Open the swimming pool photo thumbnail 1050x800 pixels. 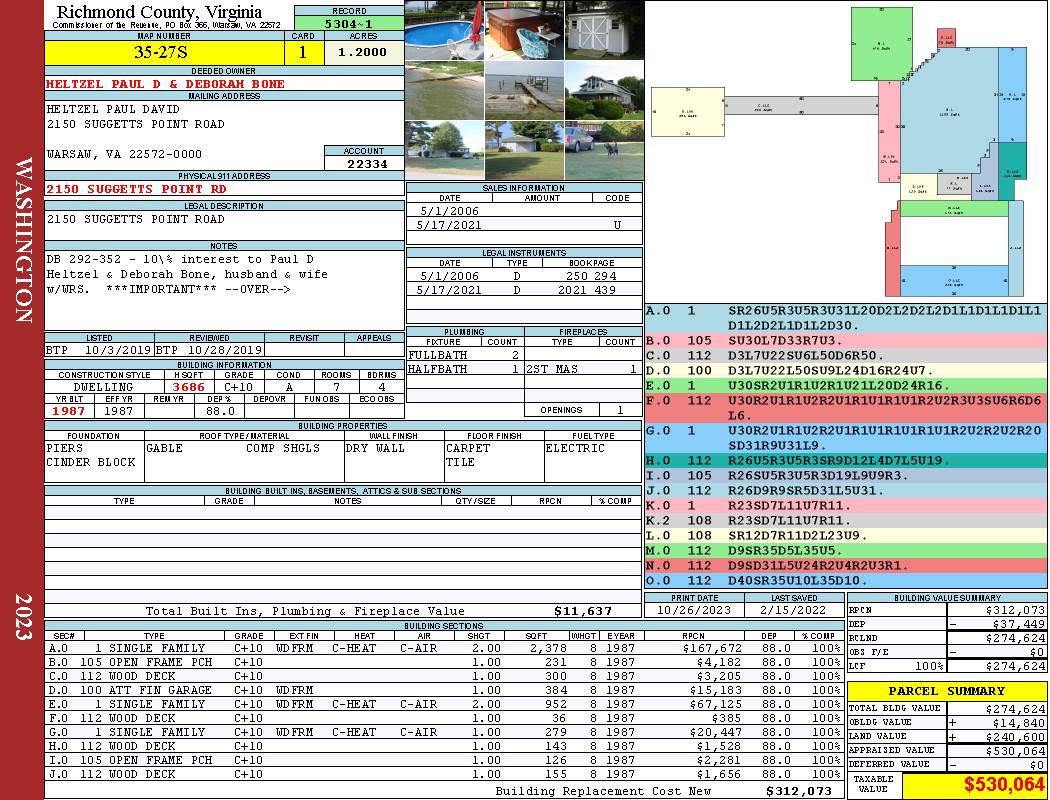(445, 30)
